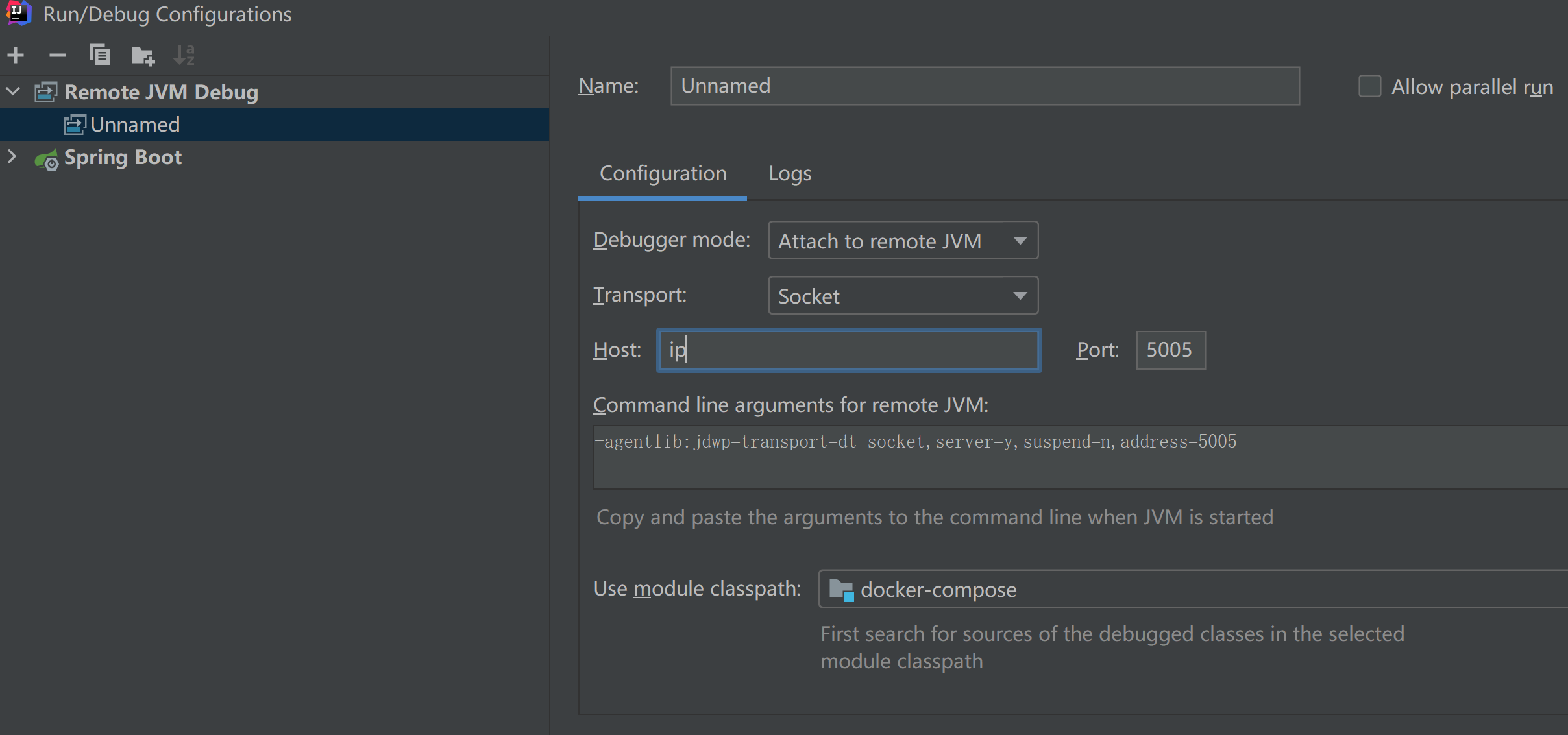This screenshot has height=735, width=1568.
Task: Click inside the Host input field
Action: (x=849, y=350)
